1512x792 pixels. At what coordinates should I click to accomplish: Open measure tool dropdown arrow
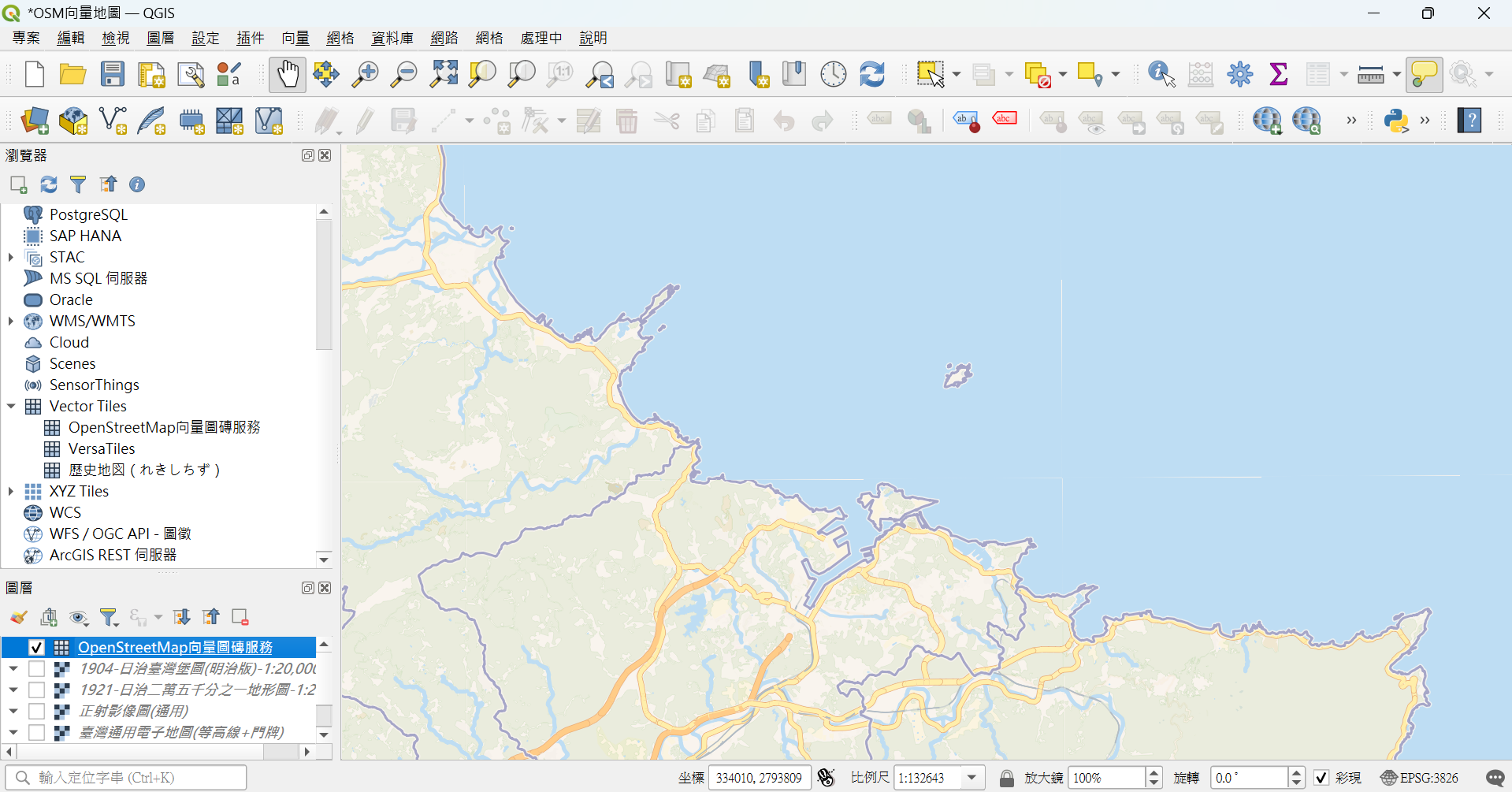[1396, 75]
